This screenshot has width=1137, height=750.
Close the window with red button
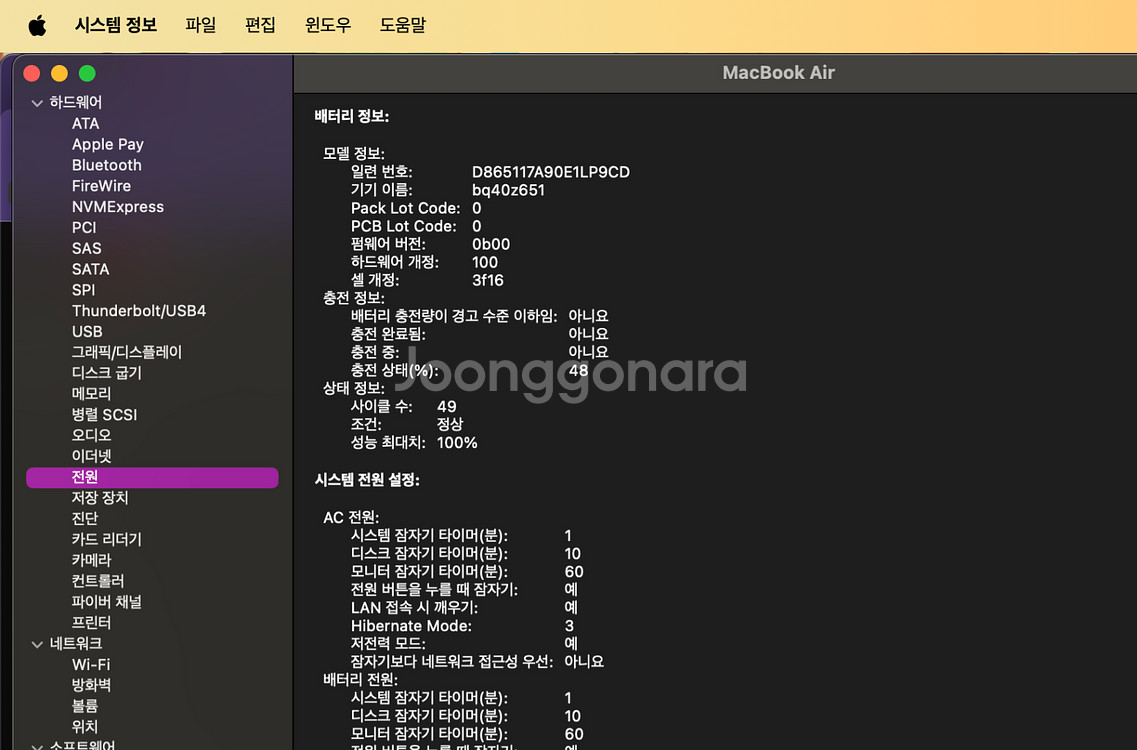(32, 73)
